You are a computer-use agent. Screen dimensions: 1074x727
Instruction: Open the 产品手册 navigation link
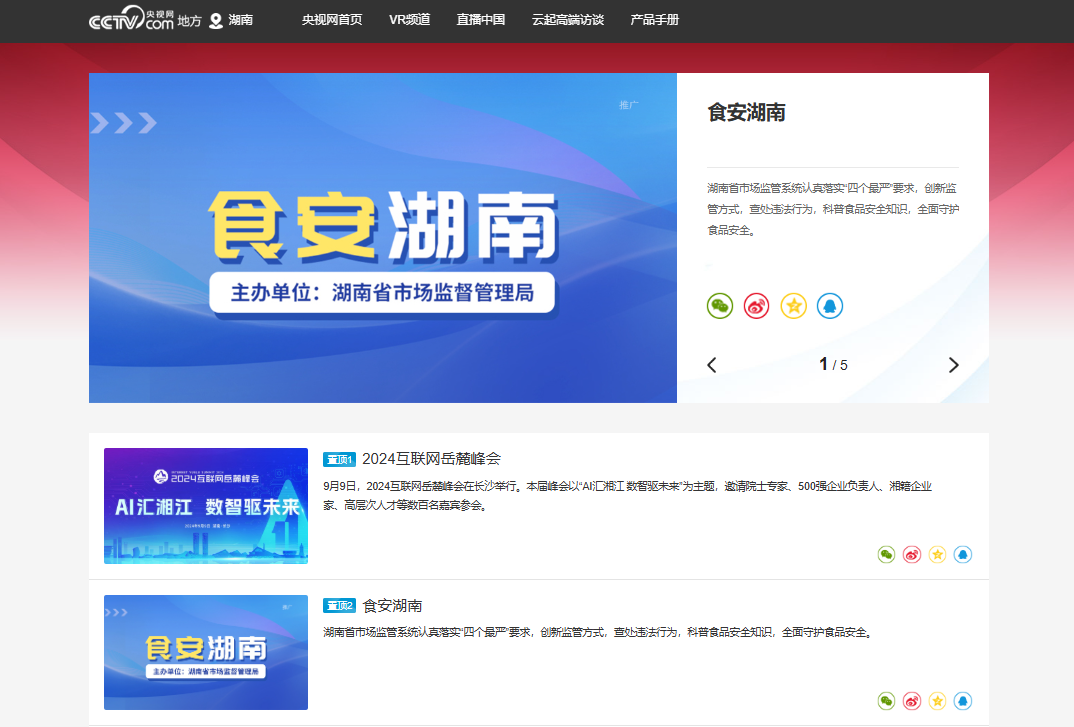point(655,20)
